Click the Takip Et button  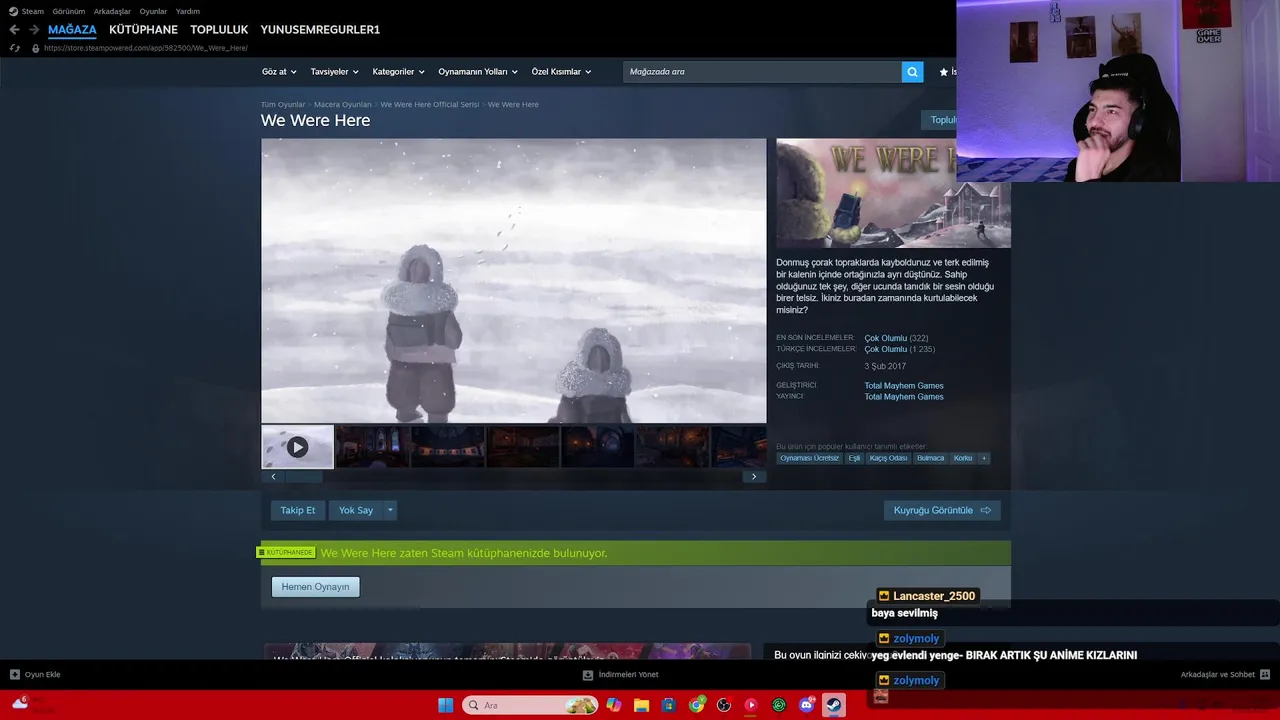(x=297, y=510)
